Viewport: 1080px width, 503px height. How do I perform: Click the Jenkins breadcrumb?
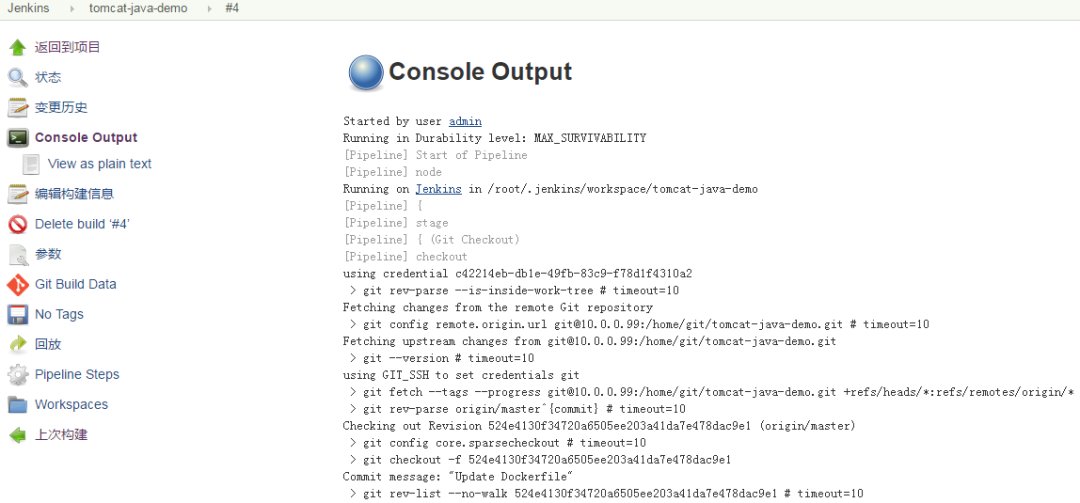pyautogui.click(x=28, y=9)
